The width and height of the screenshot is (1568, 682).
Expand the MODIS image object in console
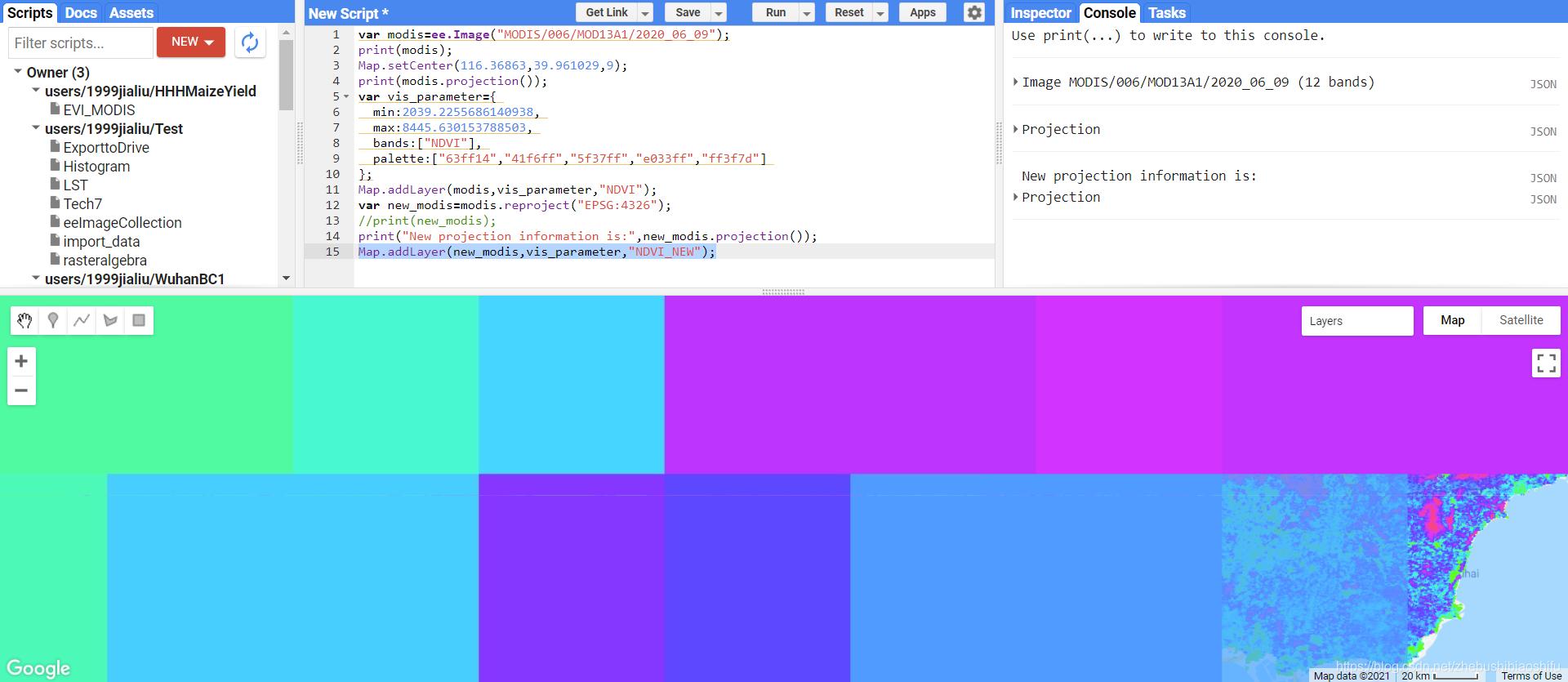[x=1015, y=82]
